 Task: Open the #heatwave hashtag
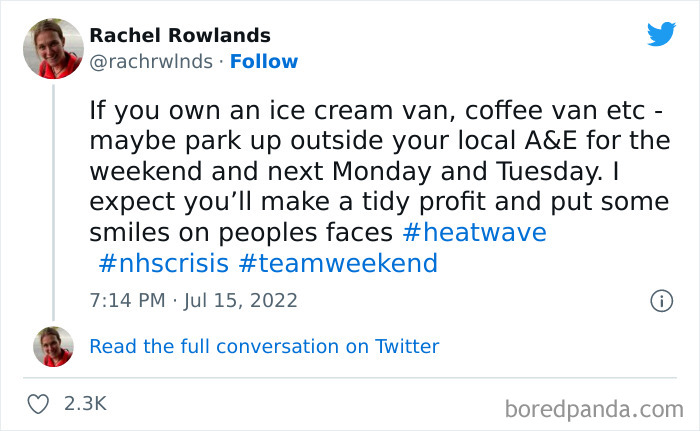[473, 233]
